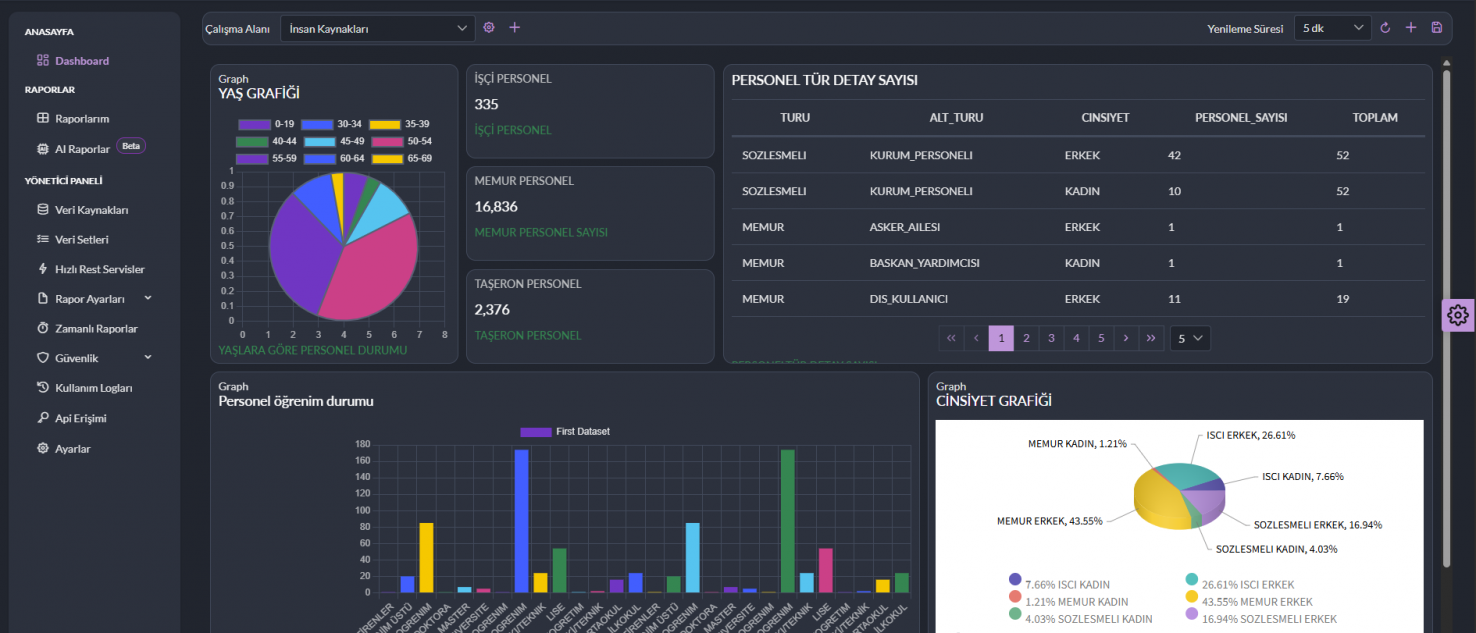Expand the Rapor Ayarları sidebar section
The image size is (1476, 633).
pos(89,298)
